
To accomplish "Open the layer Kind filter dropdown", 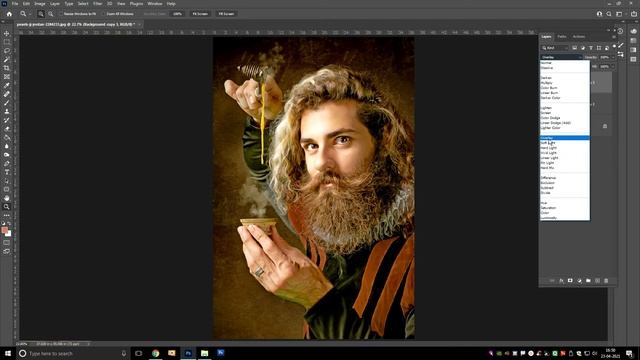I will (555, 48).
